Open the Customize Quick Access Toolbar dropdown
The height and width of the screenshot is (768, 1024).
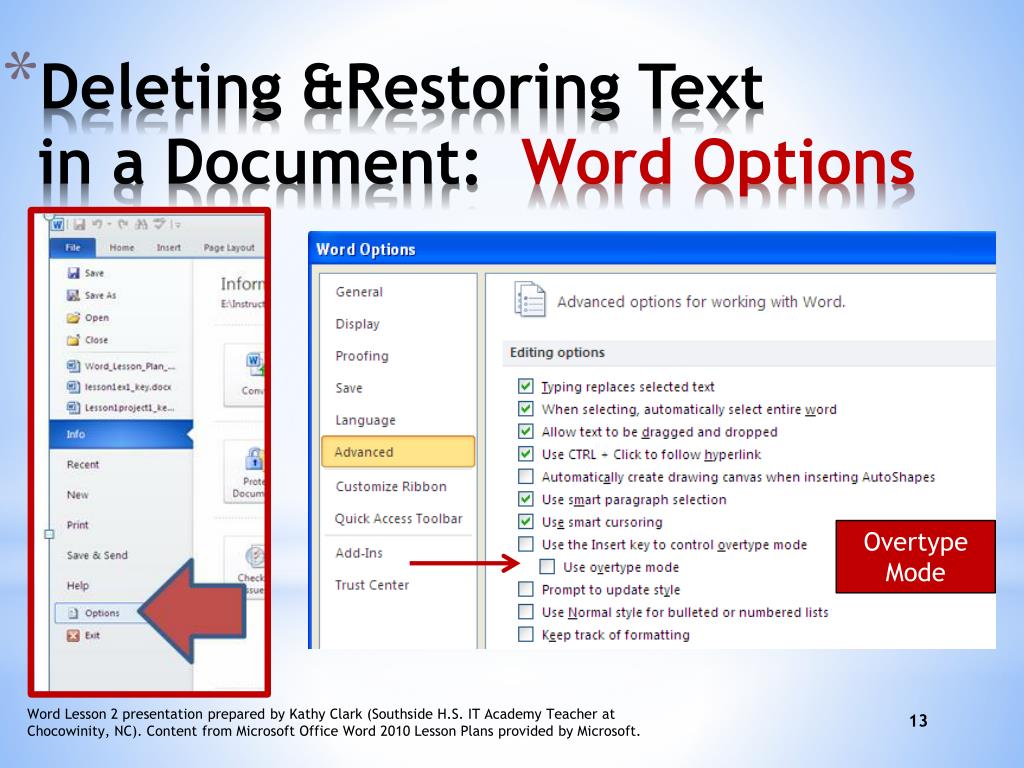tap(176, 225)
